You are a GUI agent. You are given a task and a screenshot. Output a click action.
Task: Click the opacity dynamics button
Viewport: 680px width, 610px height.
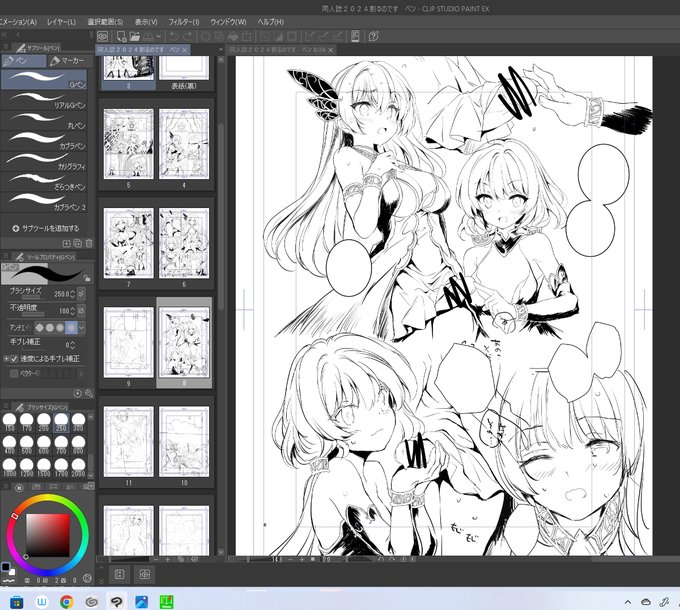point(81,310)
